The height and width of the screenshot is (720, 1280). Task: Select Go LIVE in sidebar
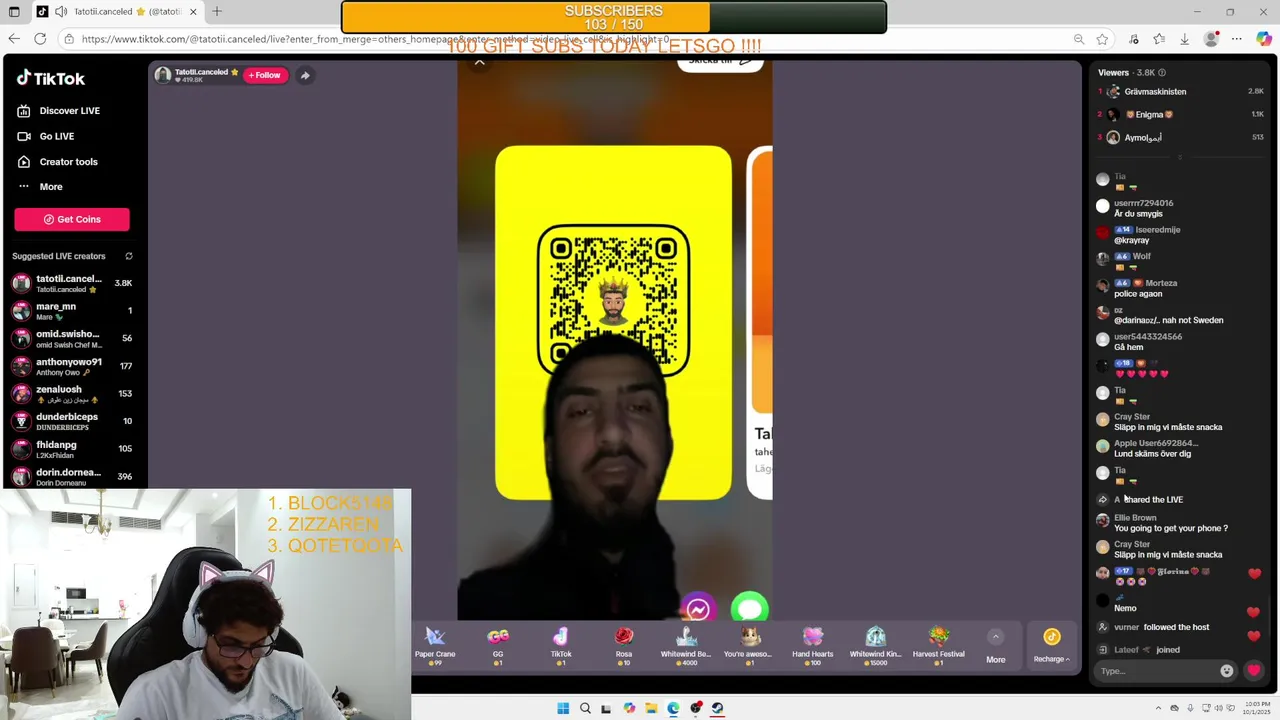(46, 136)
